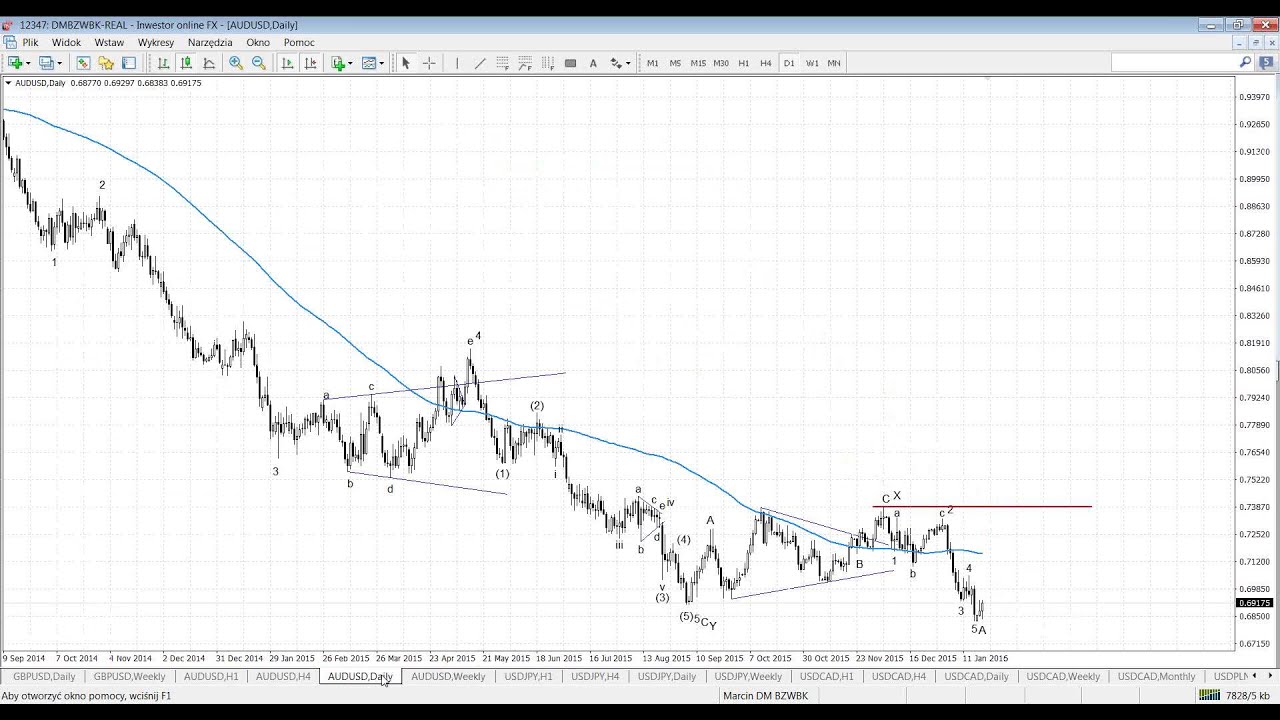Switch to Line Chart display
The height and width of the screenshot is (720, 1280).
209,63
